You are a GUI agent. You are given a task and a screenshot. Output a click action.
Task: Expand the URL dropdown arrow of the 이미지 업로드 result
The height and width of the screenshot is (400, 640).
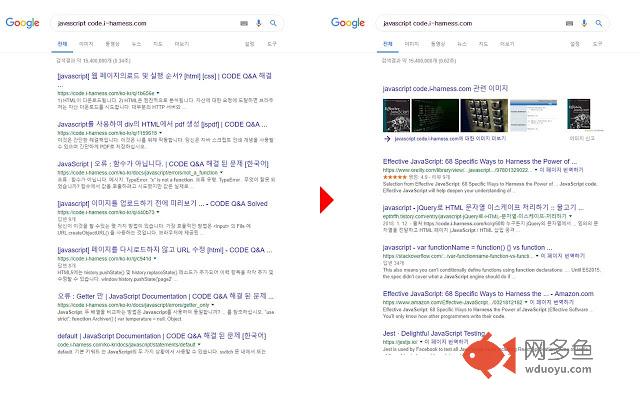(x=158, y=212)
